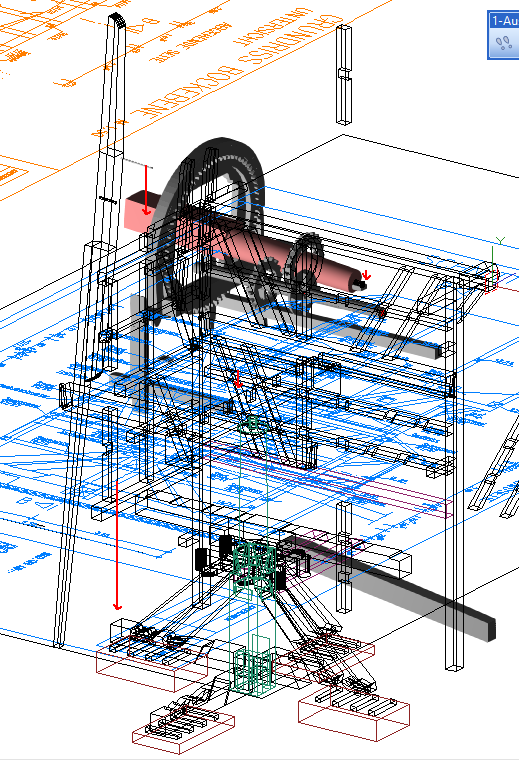Viewport: 519px width, 760px height.
Task: Select the 1-Au panel title bar
Action: pos(503,21)
